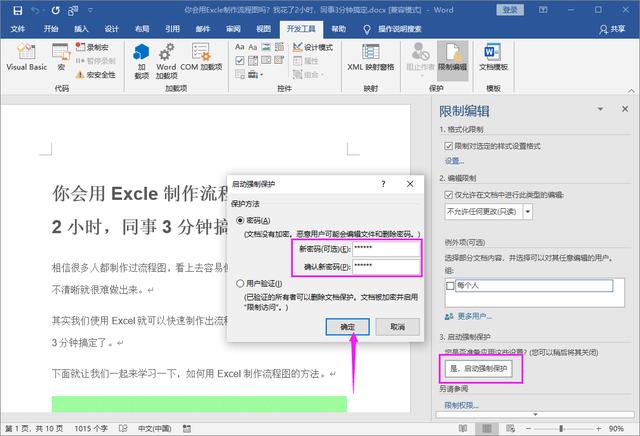
Task: Click 是，启动强制保护 button
Action: 478,369
